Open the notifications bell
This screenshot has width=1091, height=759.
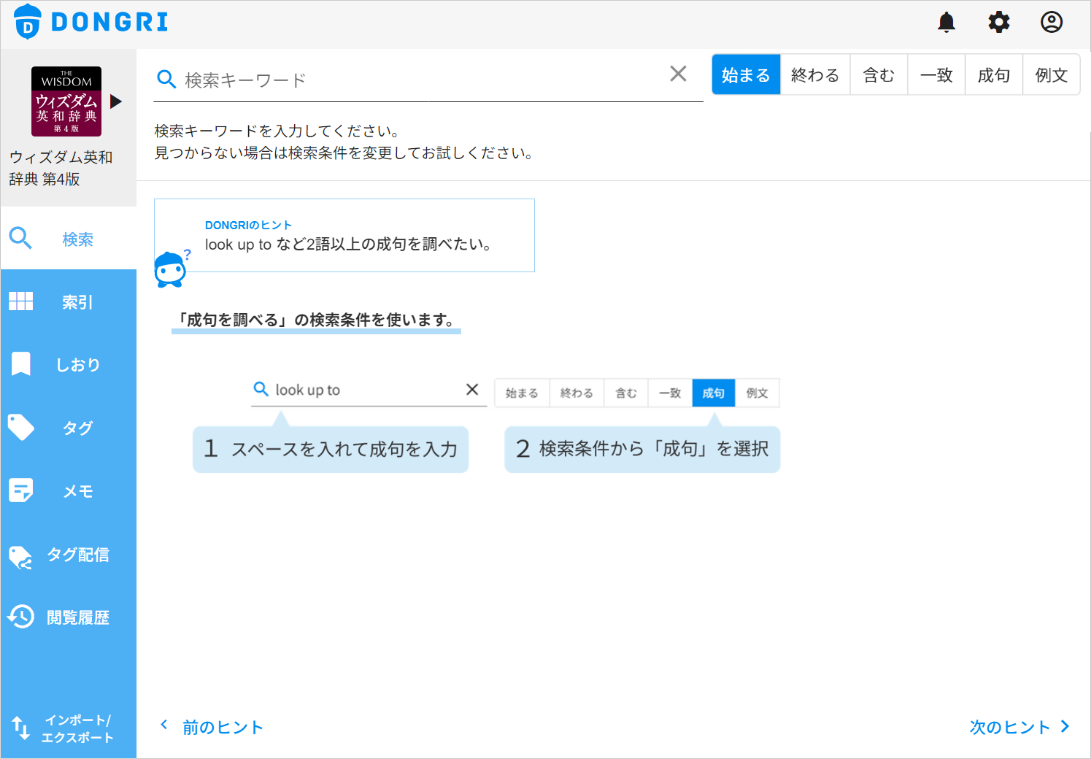[946, 22]
